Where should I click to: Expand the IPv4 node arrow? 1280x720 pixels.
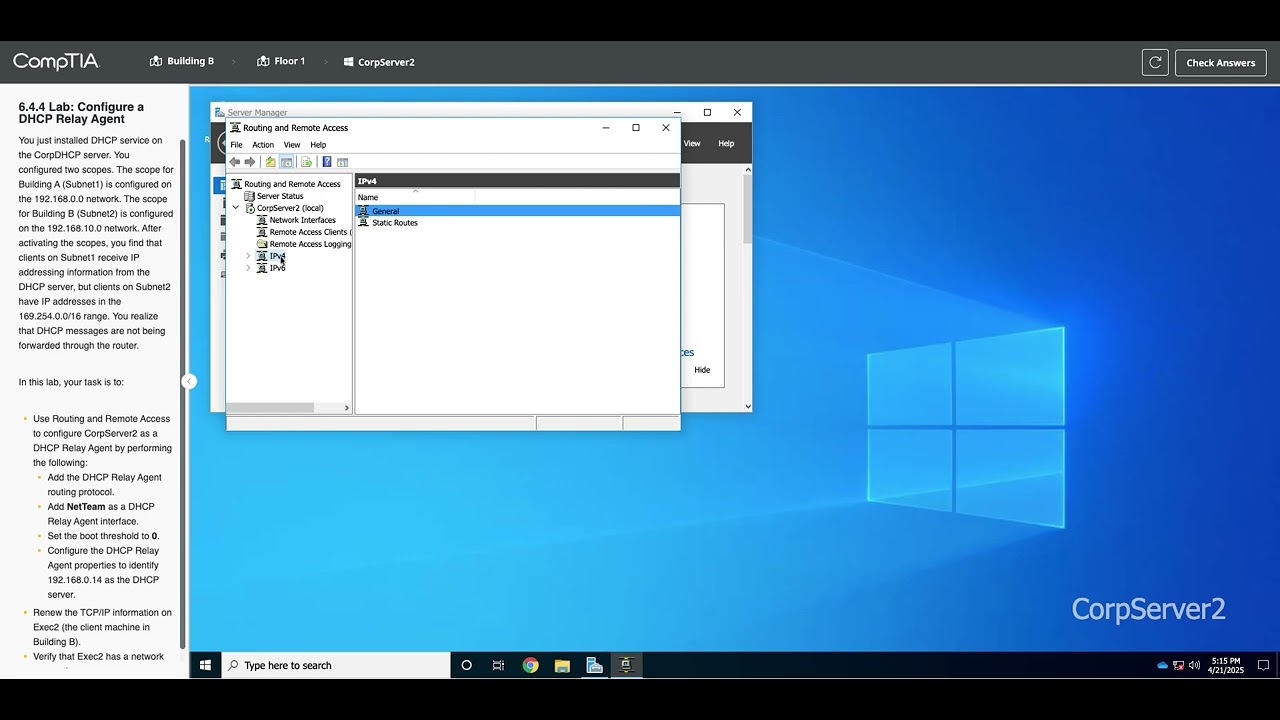coord(248,256)
